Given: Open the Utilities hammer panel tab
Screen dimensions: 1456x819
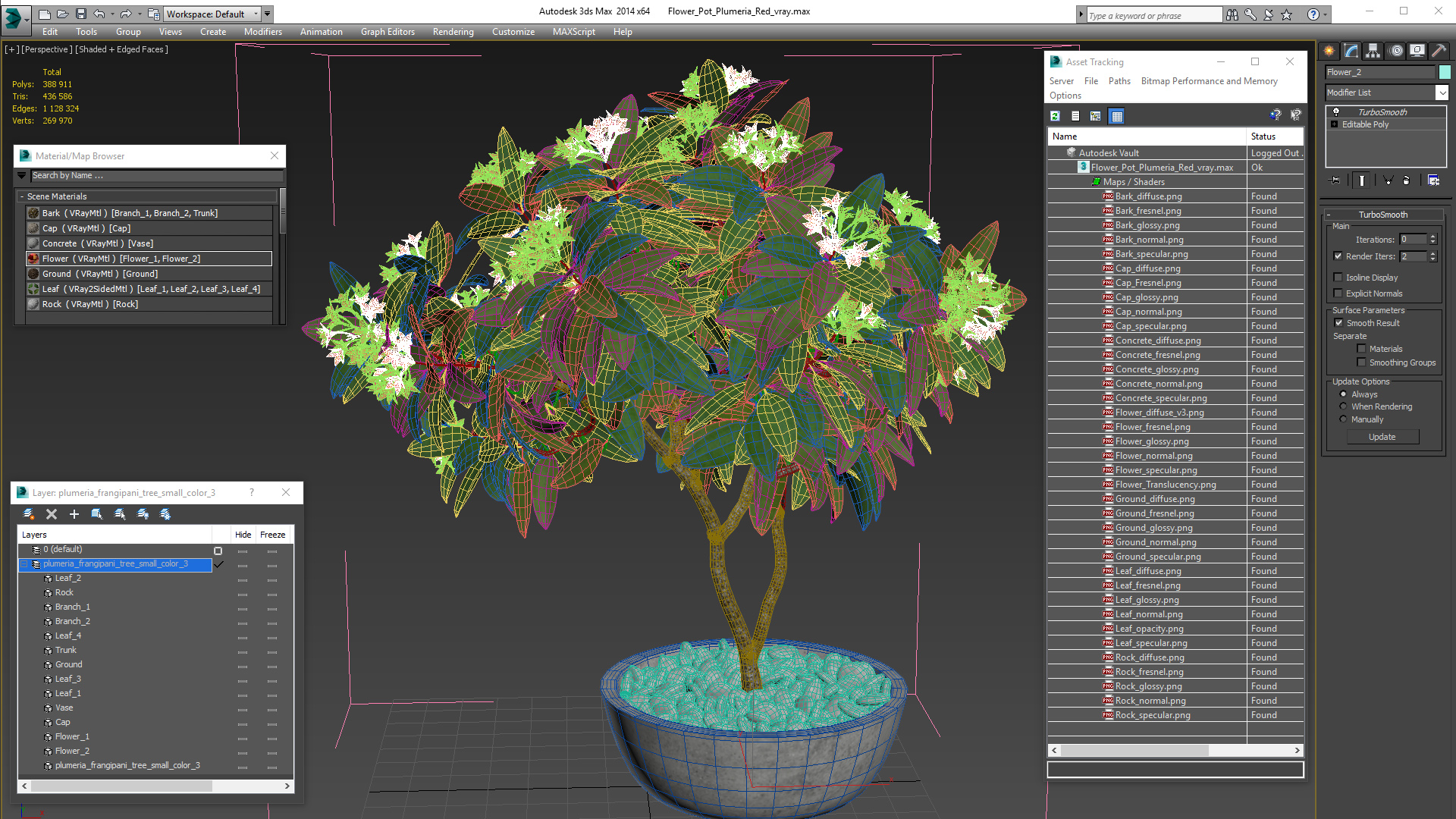Looking at the screenshot, I should tap(1439, 51).
